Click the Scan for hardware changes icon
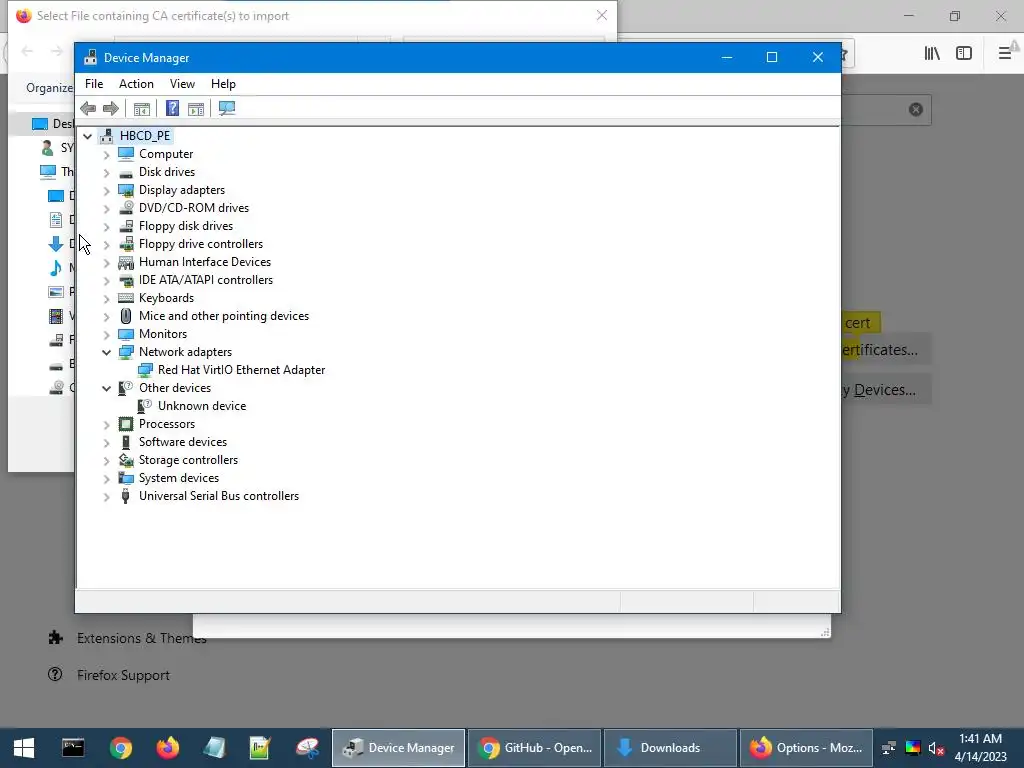The height and width of the screenshot is (768, 1024). click(x=227, y=108)
